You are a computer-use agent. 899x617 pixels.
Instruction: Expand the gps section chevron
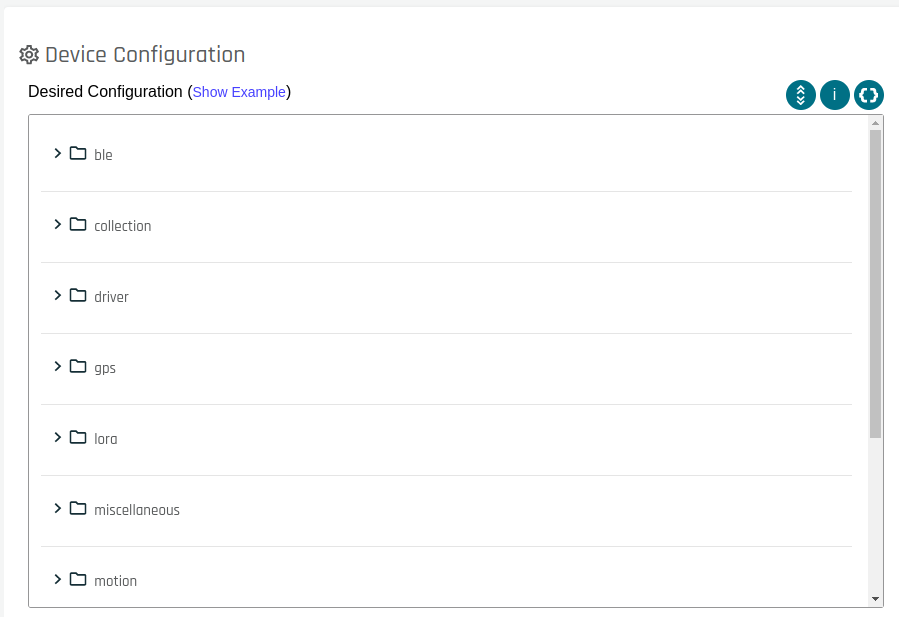(x=58, y=366)
